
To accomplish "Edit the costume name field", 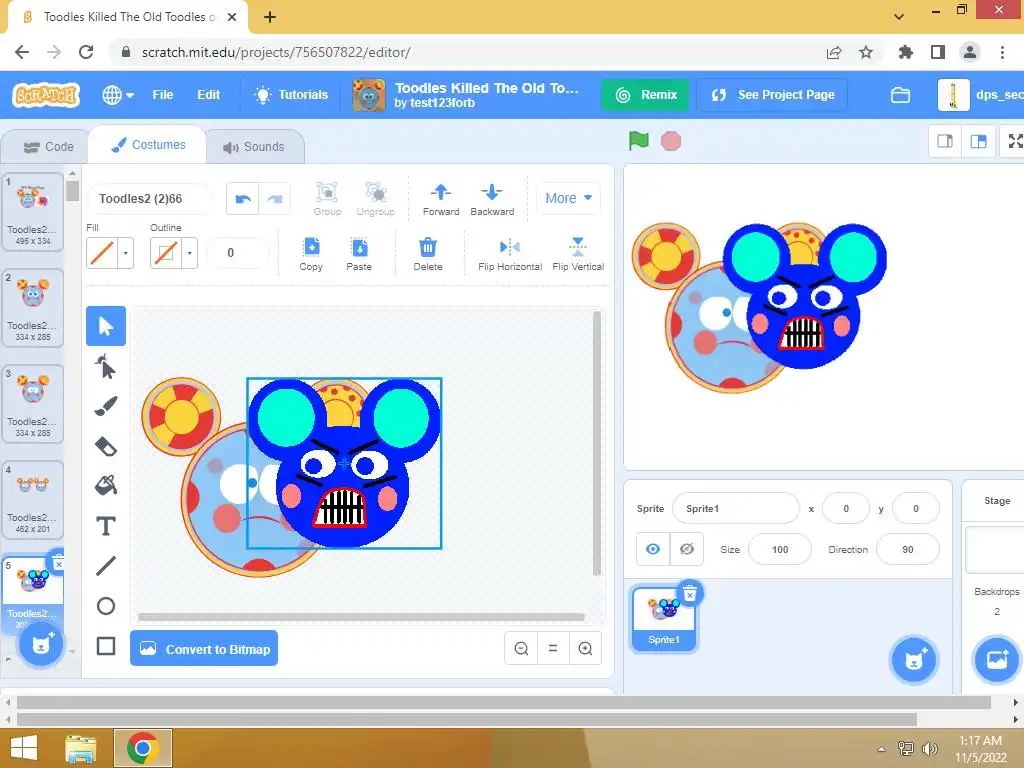I will pyautogui.click(x=150, y=199).
